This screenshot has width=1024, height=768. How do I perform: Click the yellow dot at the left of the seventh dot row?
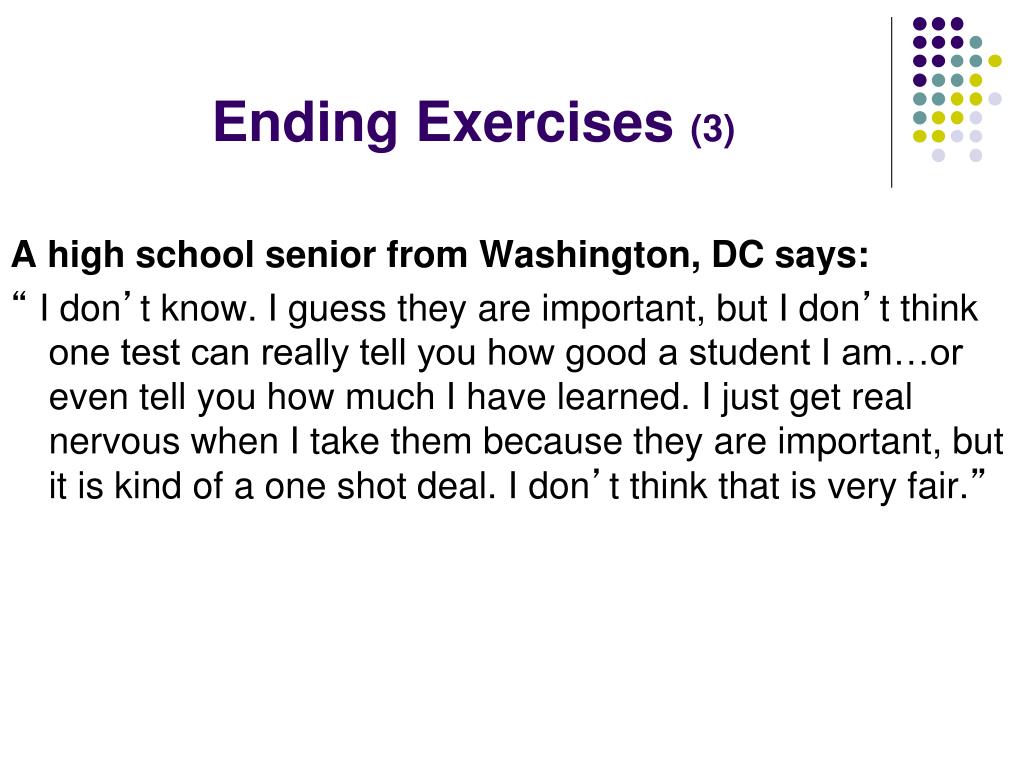920,136
